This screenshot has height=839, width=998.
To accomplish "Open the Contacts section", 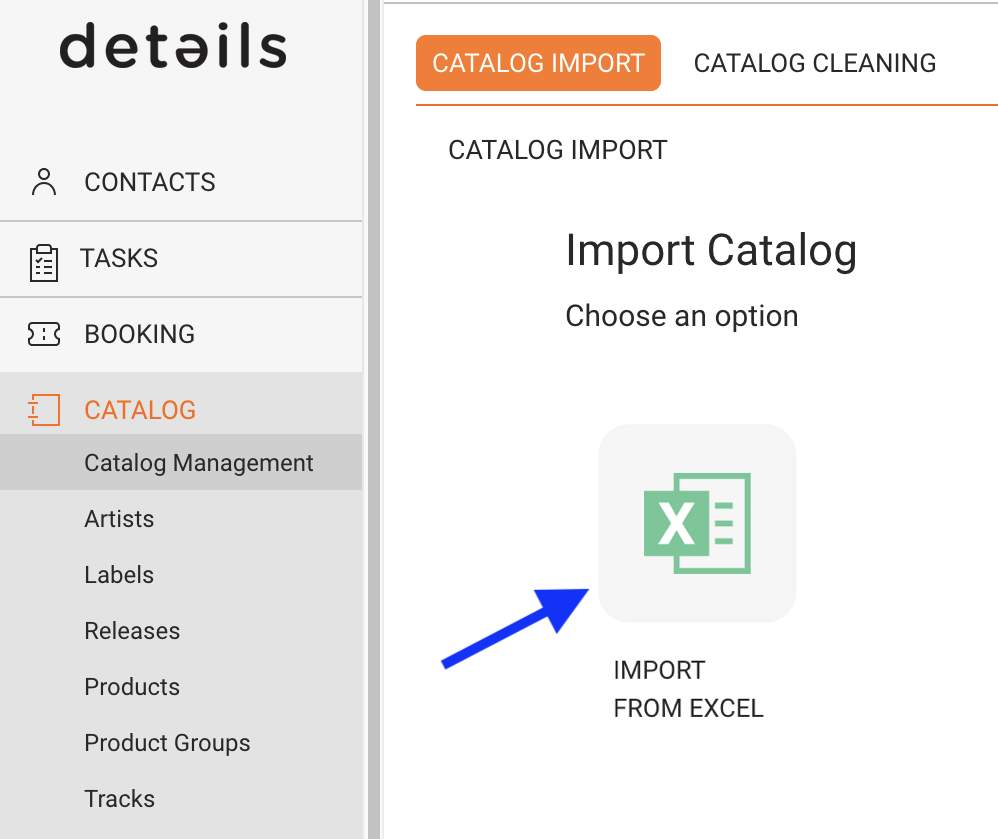I will tap(150, 182).
